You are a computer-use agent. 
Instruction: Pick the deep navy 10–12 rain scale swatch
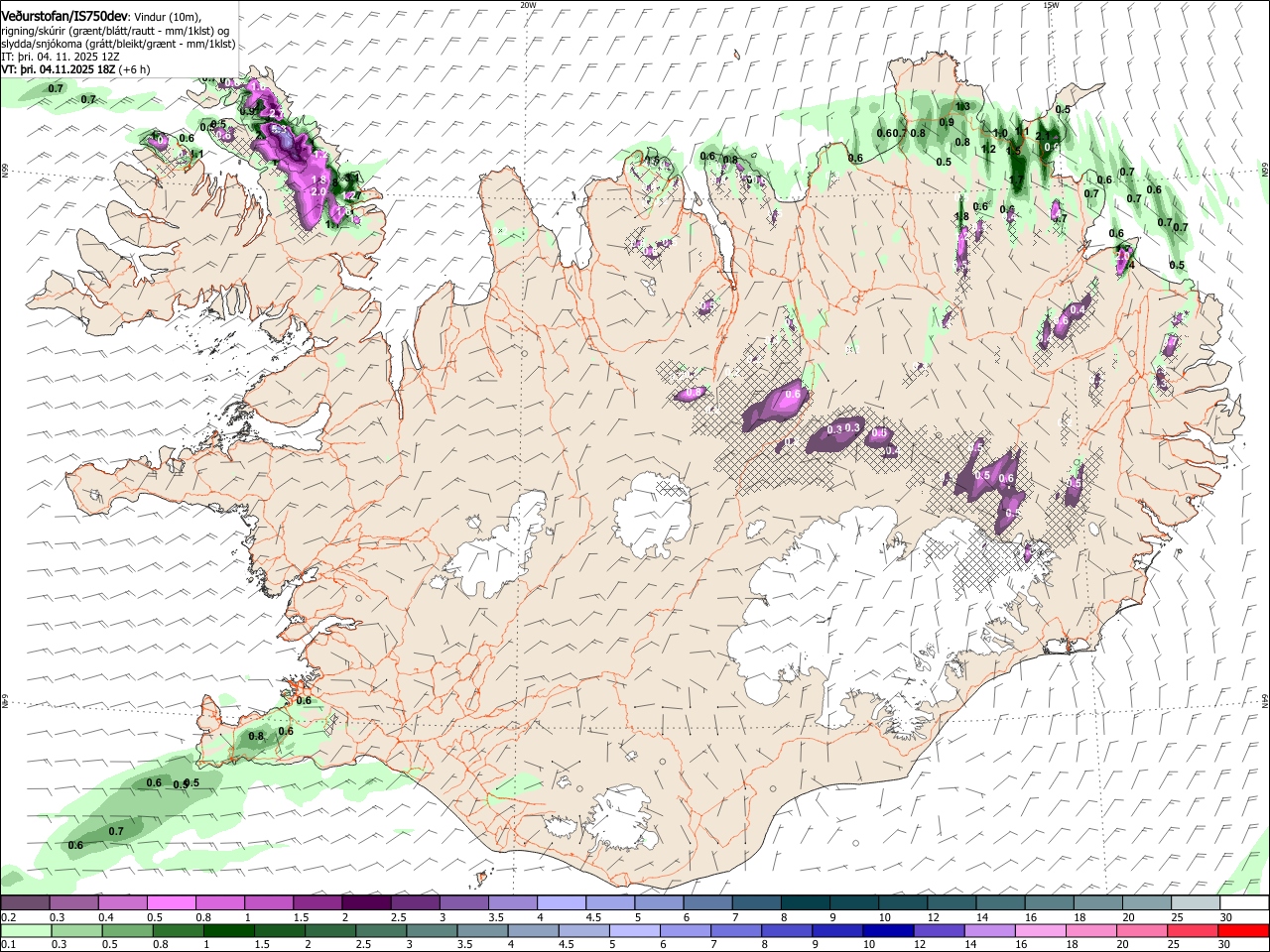888,931
